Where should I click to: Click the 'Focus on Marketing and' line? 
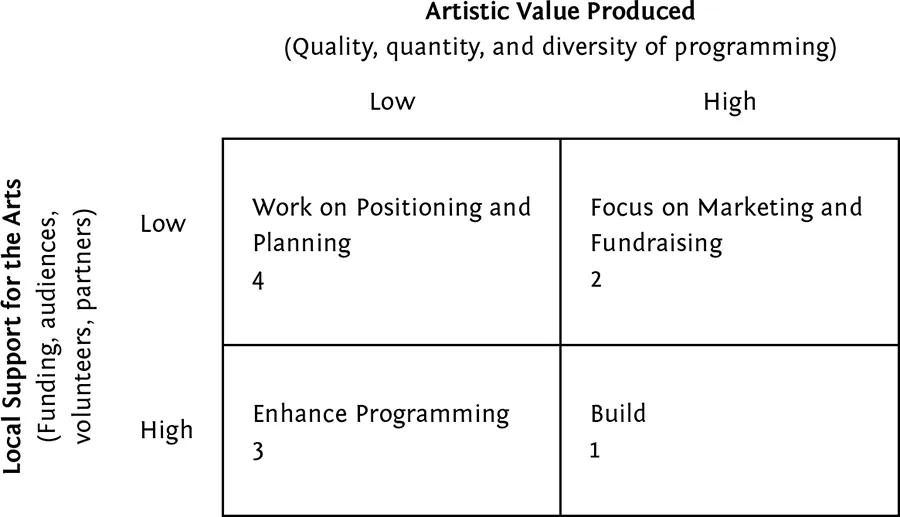726,208
